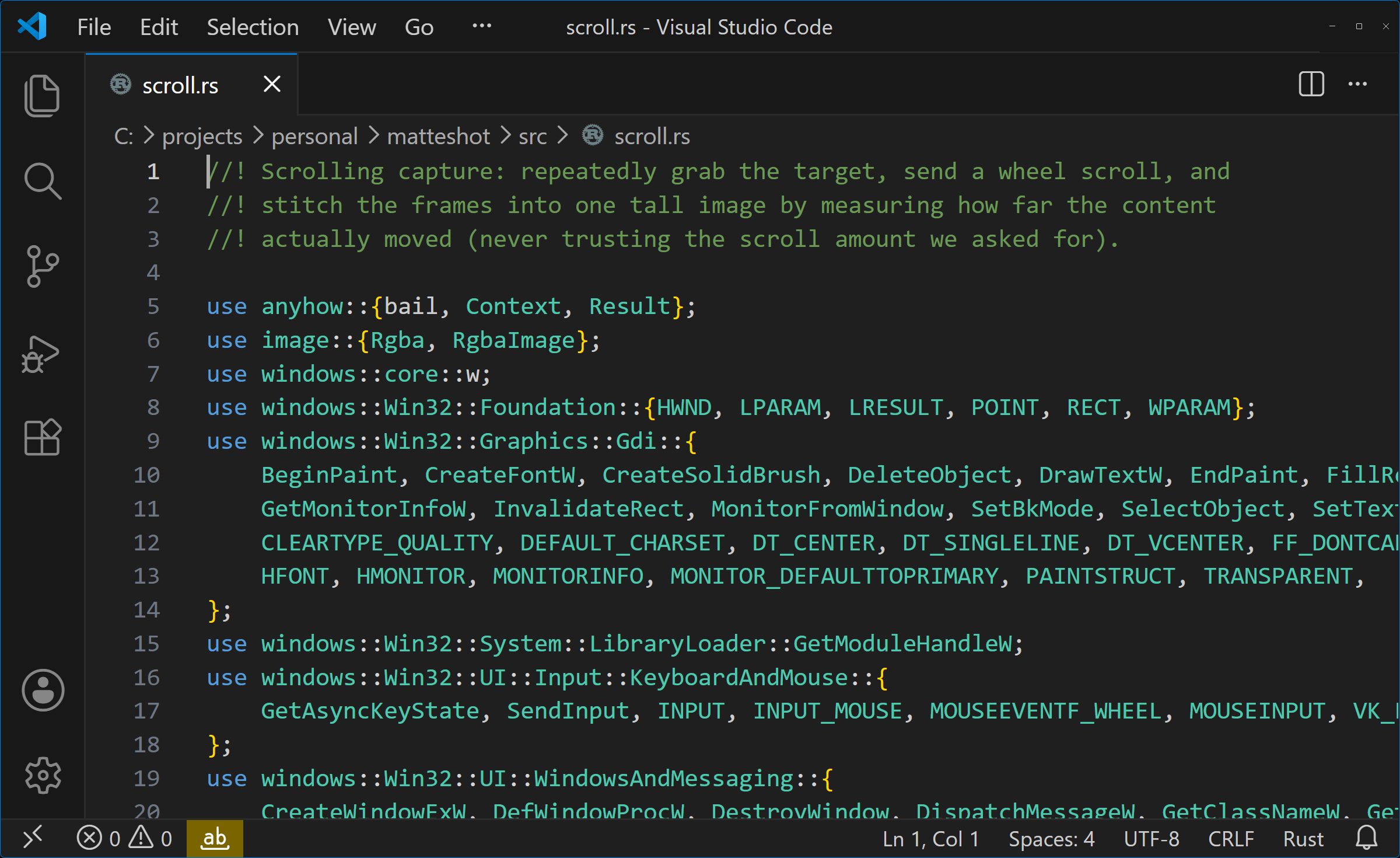Click 'RgbaImage' on line 6

[x=514, y=340]
